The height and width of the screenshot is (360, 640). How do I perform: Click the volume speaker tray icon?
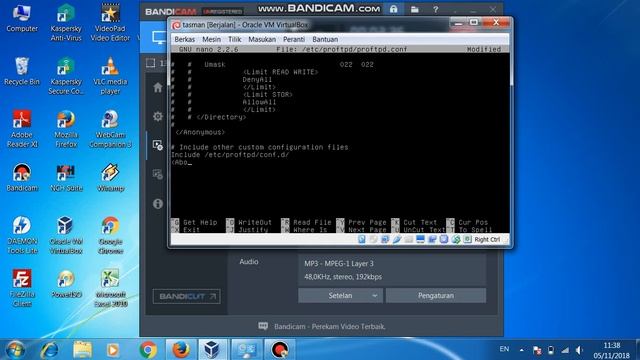coord(579,350)
